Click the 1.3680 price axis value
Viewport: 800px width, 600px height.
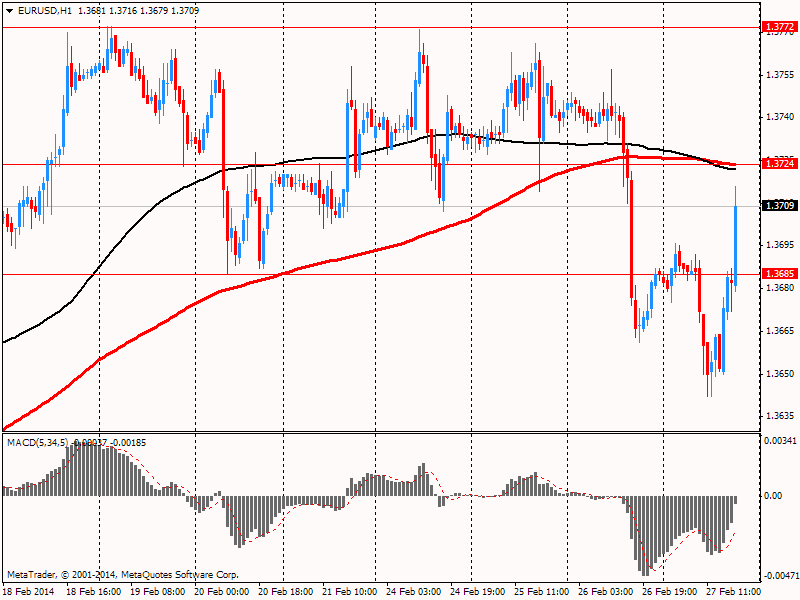tap(781, 288)
